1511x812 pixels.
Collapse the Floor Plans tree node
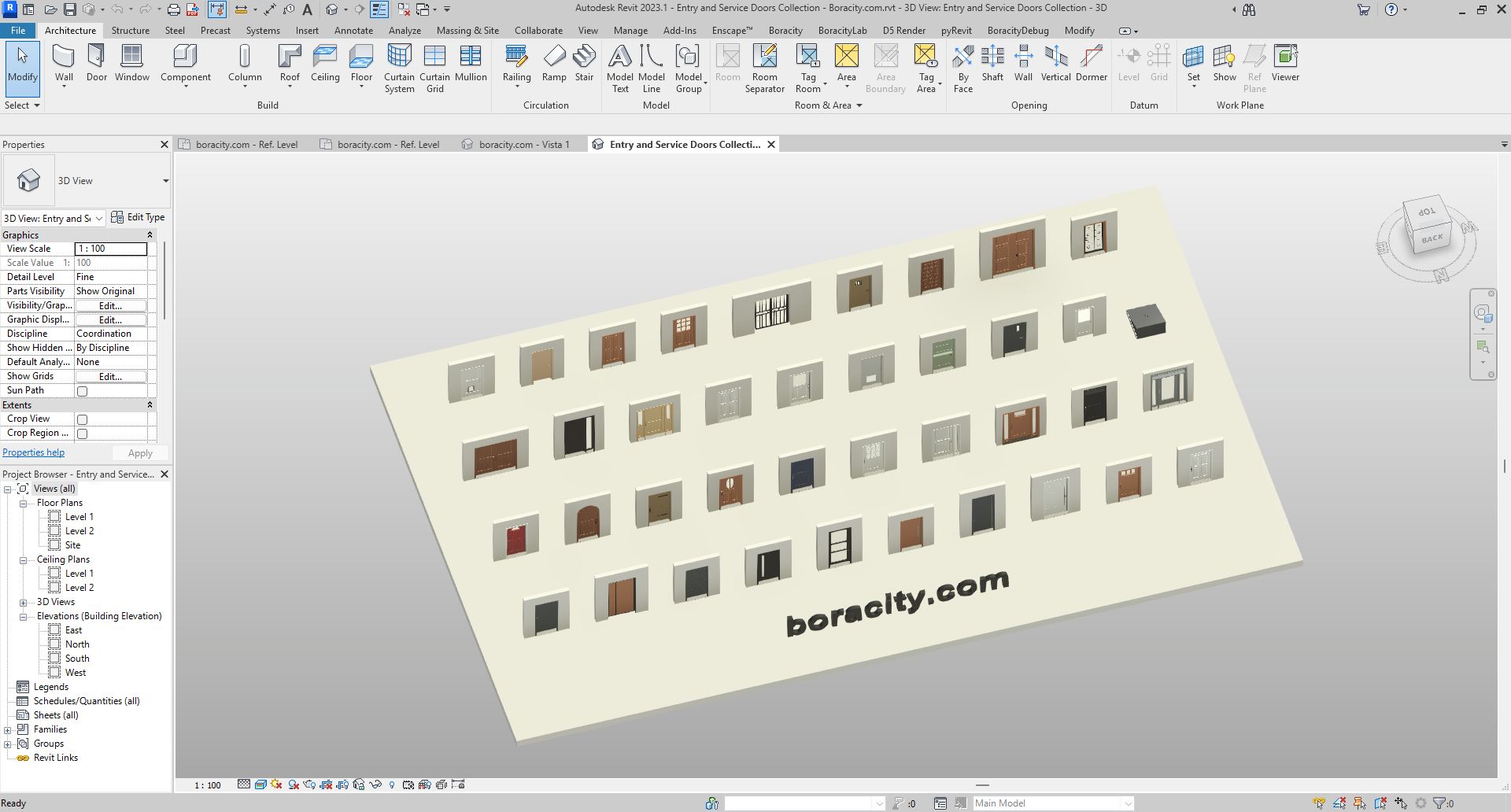(x=23, y=504)
